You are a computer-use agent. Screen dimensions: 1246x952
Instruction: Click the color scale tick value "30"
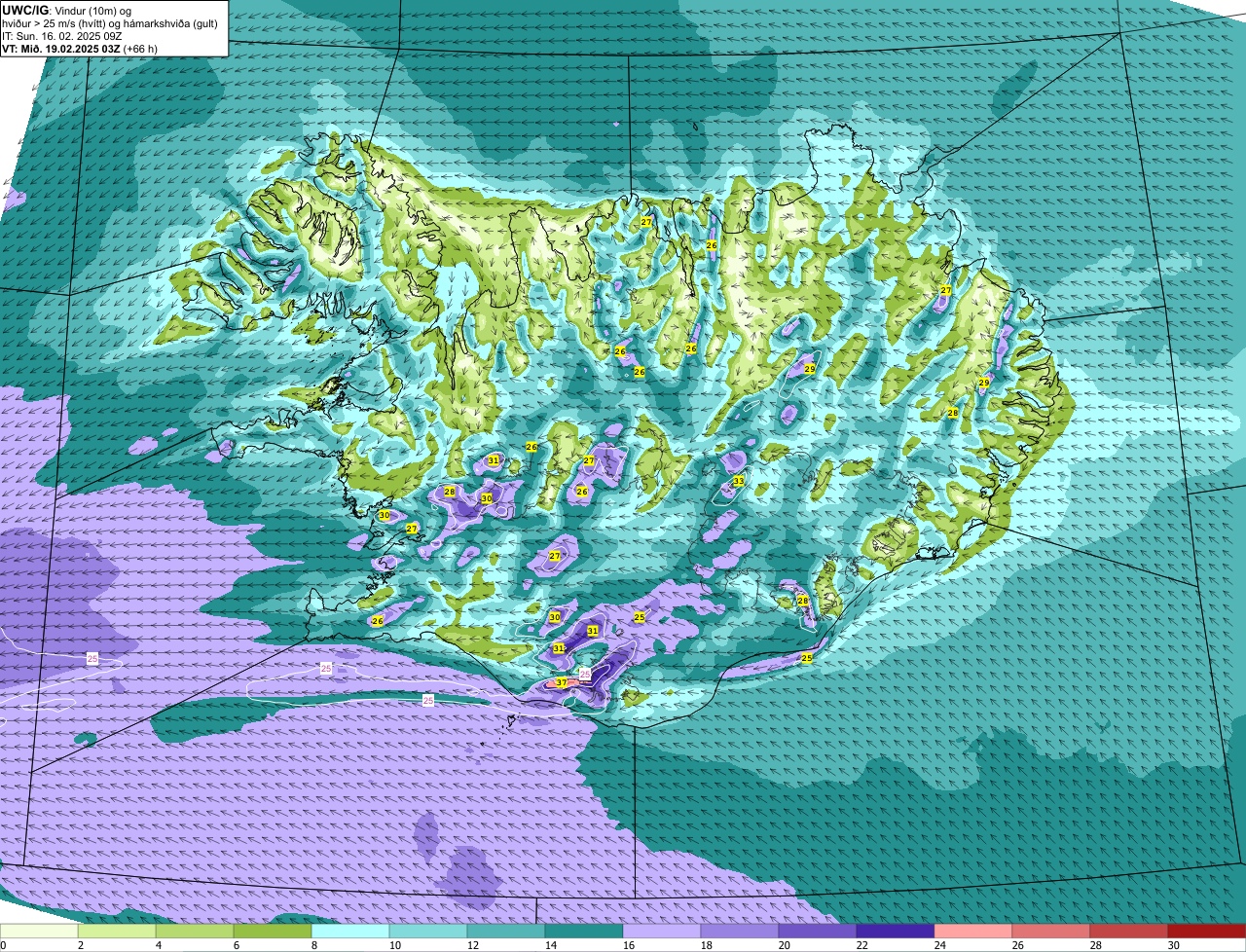pos(1174,945)
